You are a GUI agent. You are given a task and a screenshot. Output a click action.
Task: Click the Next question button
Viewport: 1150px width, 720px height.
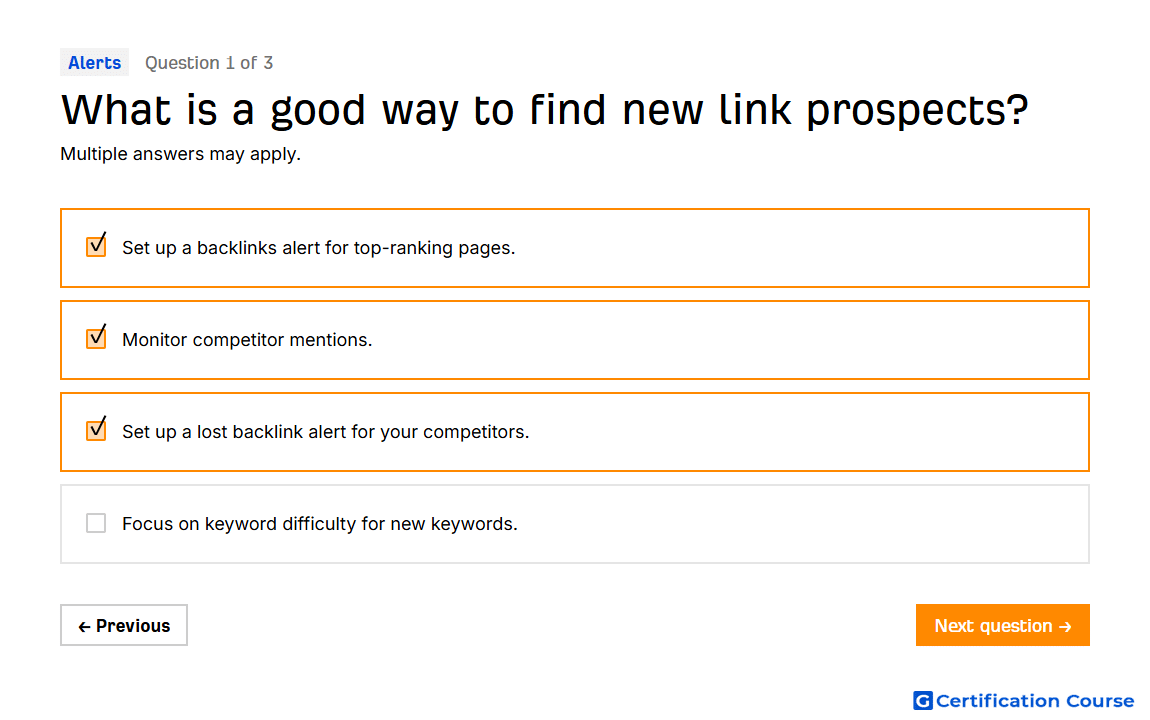1002,625
